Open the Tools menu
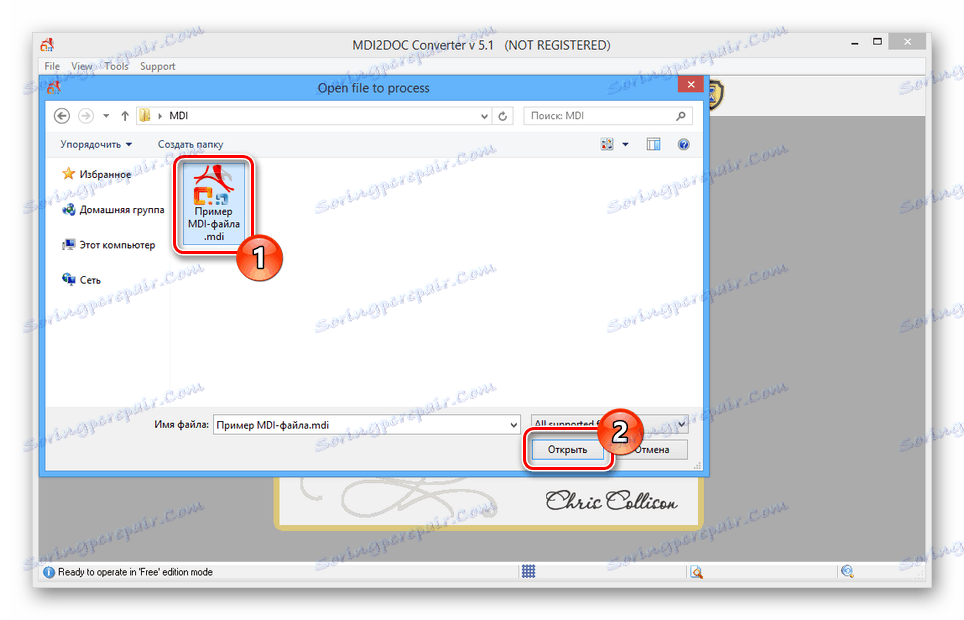 [x=116, y=66]
